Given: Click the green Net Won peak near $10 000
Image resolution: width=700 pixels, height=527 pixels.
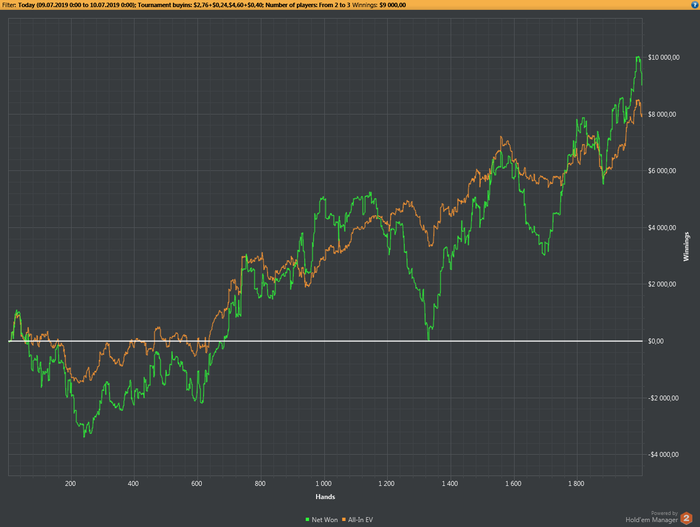Looking at the screenshot, I should 638,57.
